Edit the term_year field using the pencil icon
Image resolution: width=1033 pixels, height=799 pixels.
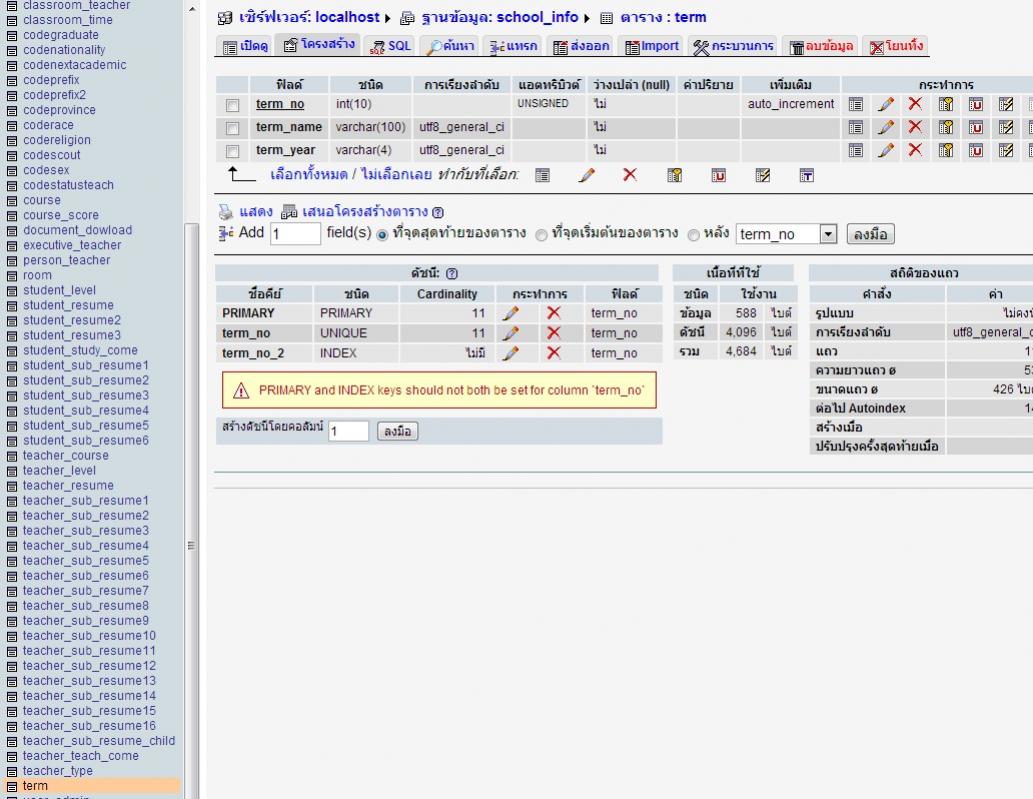click(x=885, y=150)
